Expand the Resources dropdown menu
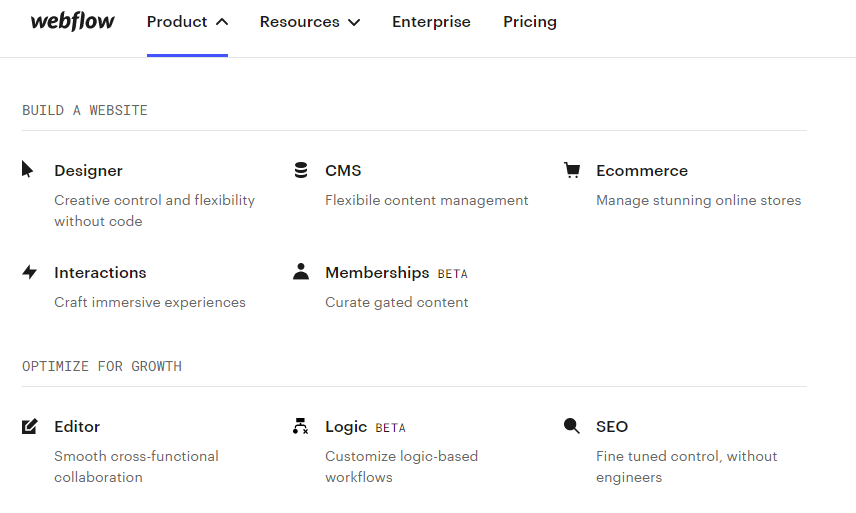Image resolution: width=856 pixels, height=513 pixels. pos(300,22)
